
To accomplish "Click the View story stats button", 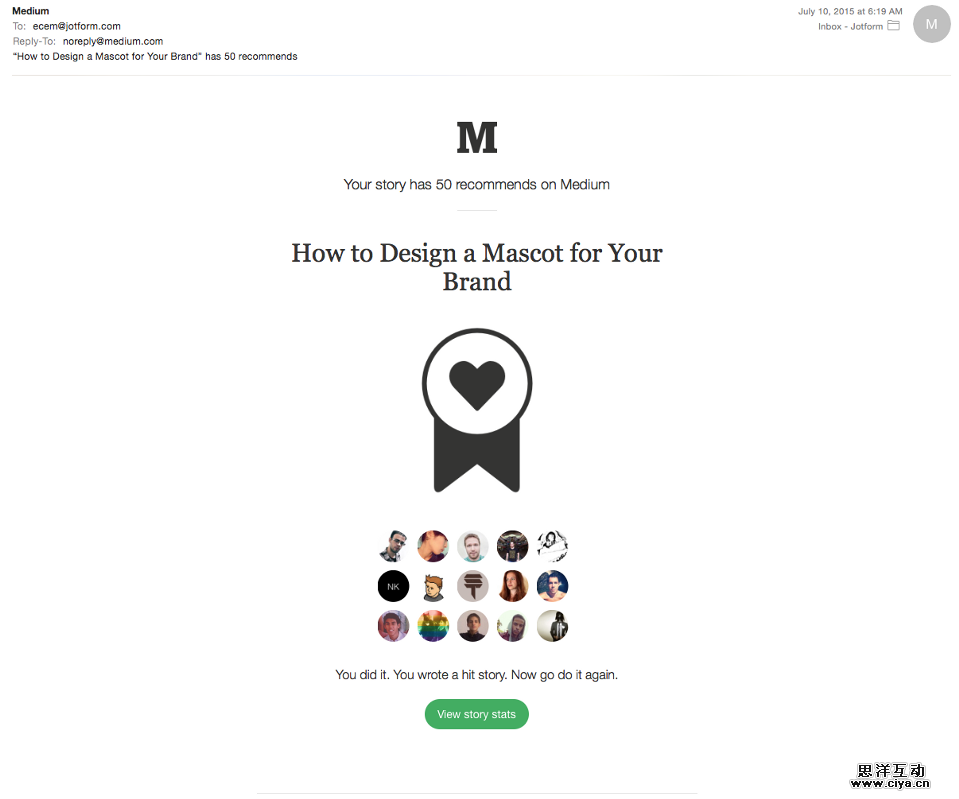I will [476, 714].
